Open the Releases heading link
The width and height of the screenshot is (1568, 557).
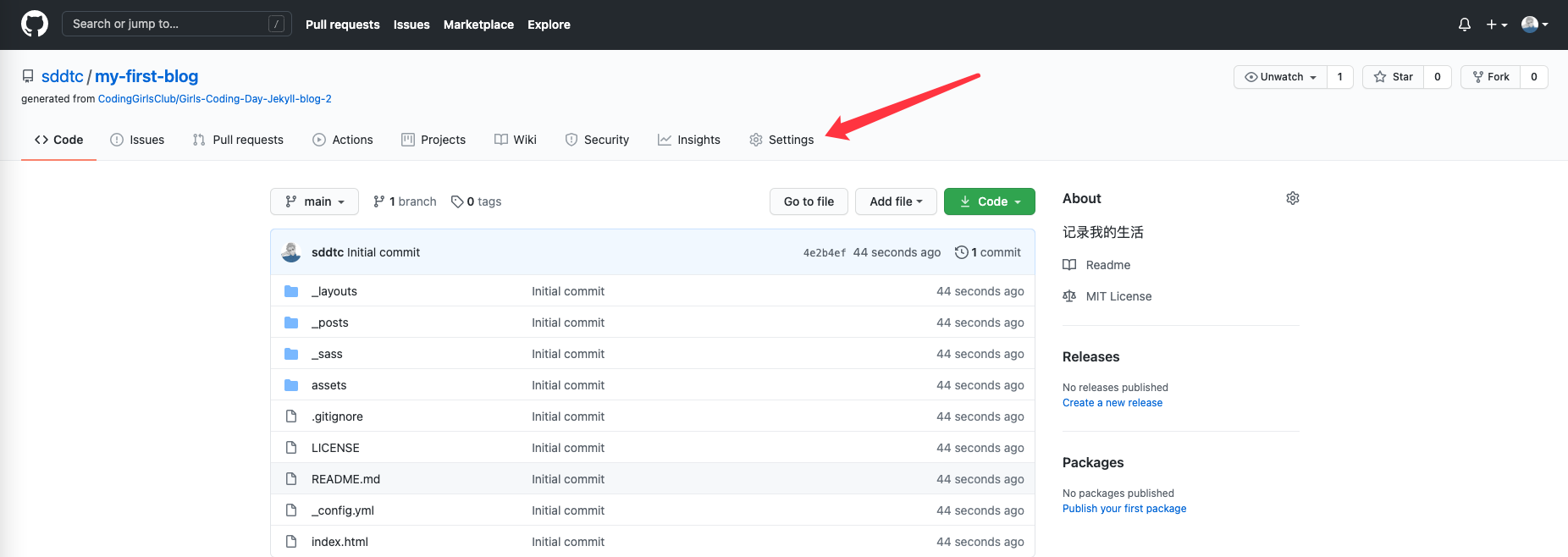coord(1091,357)
